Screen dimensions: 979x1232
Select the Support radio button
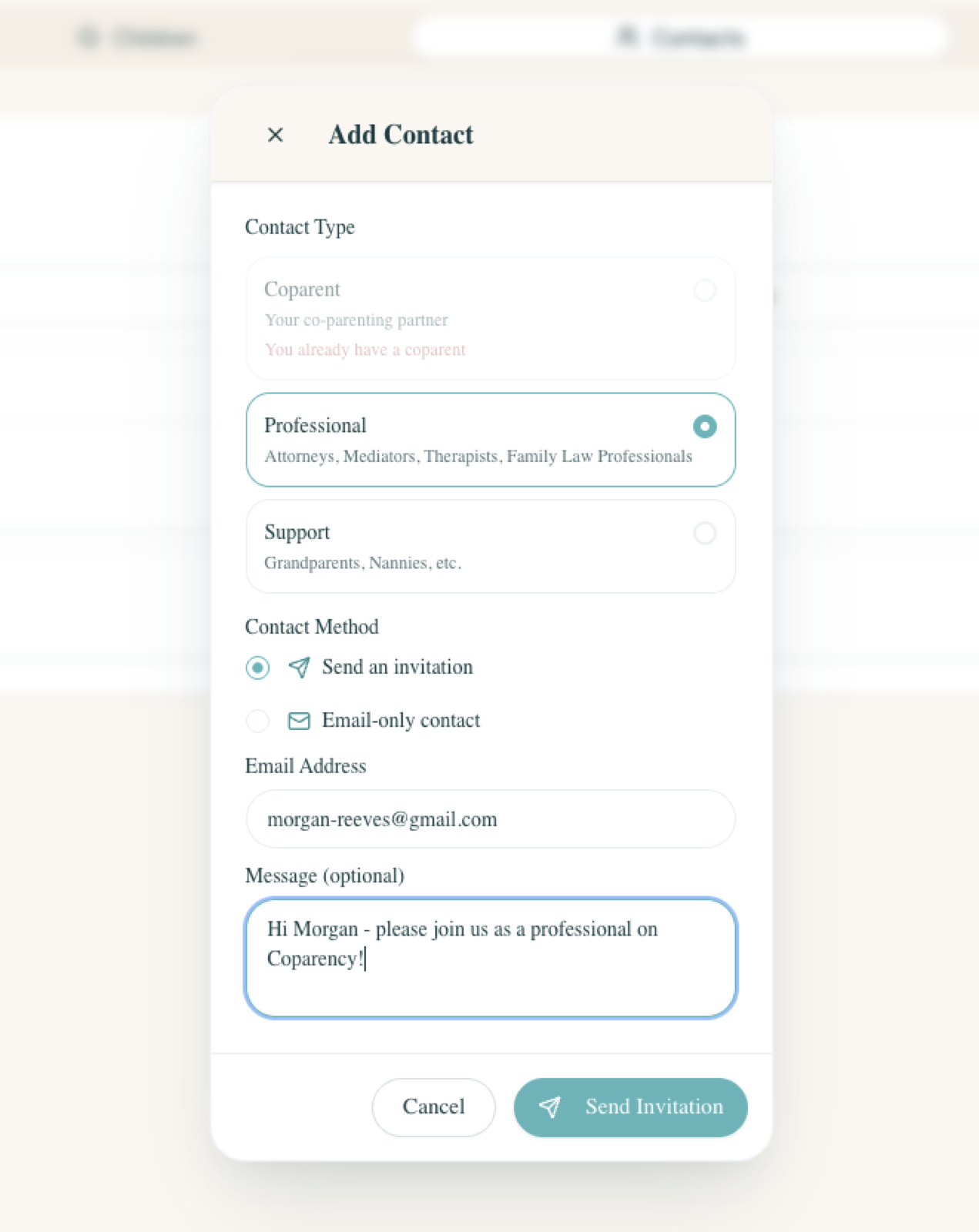pos(705,534)
